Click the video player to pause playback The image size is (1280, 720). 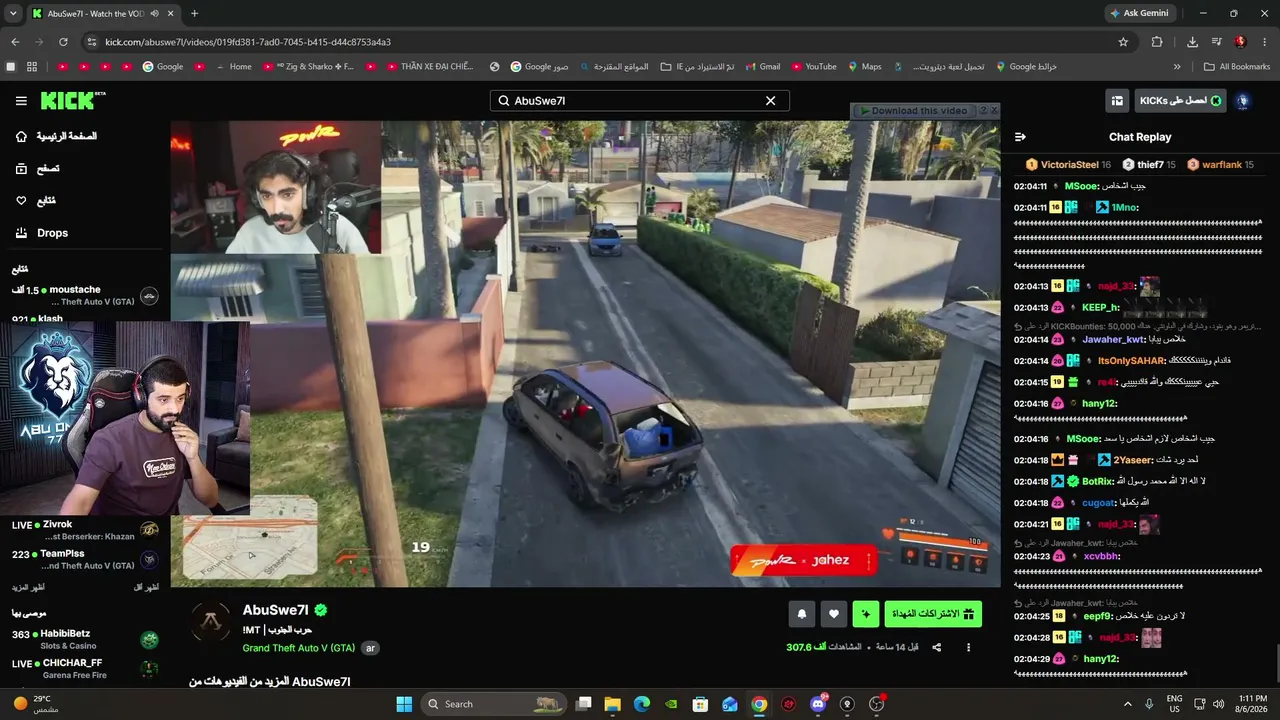click(585, 353)
